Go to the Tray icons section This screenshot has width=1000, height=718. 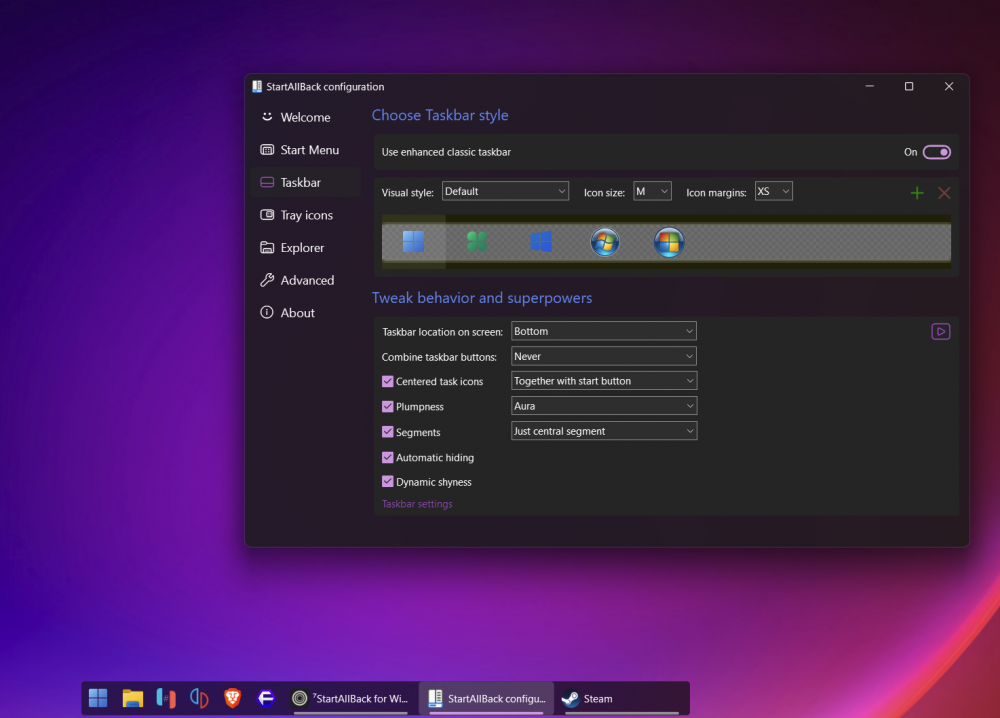[306, 215]
